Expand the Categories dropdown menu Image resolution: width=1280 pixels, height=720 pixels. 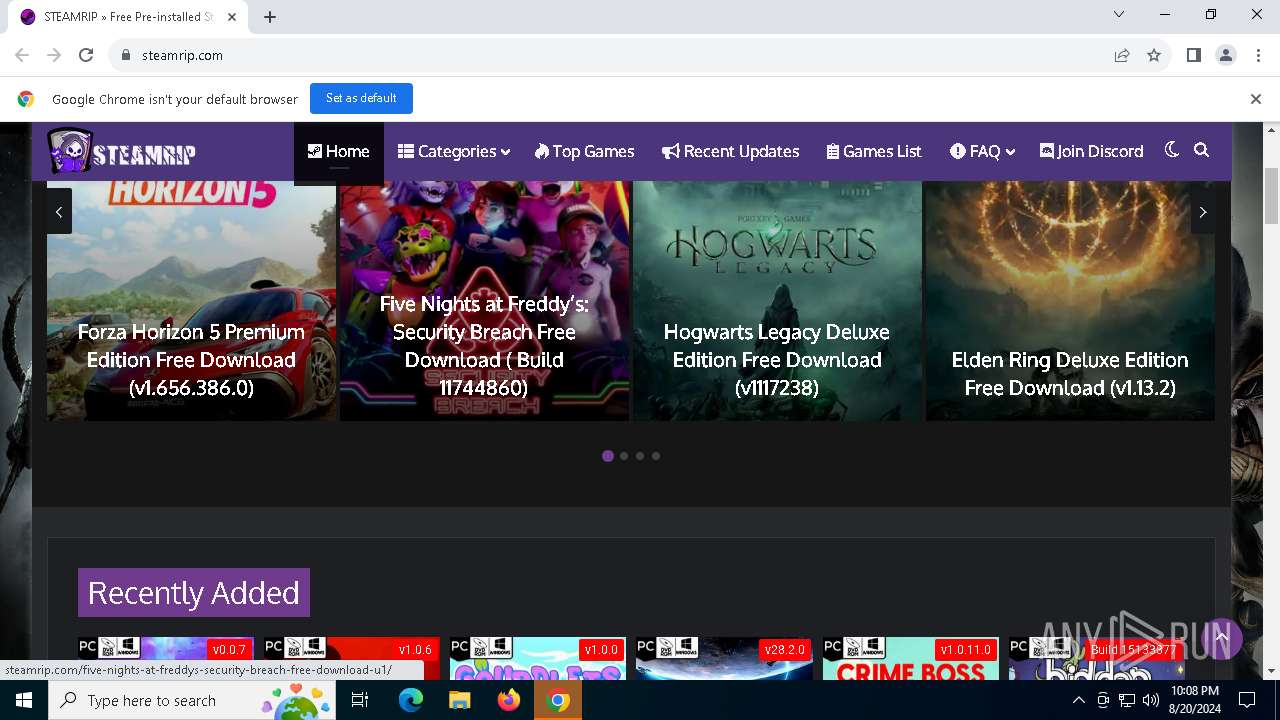[454, 151]
